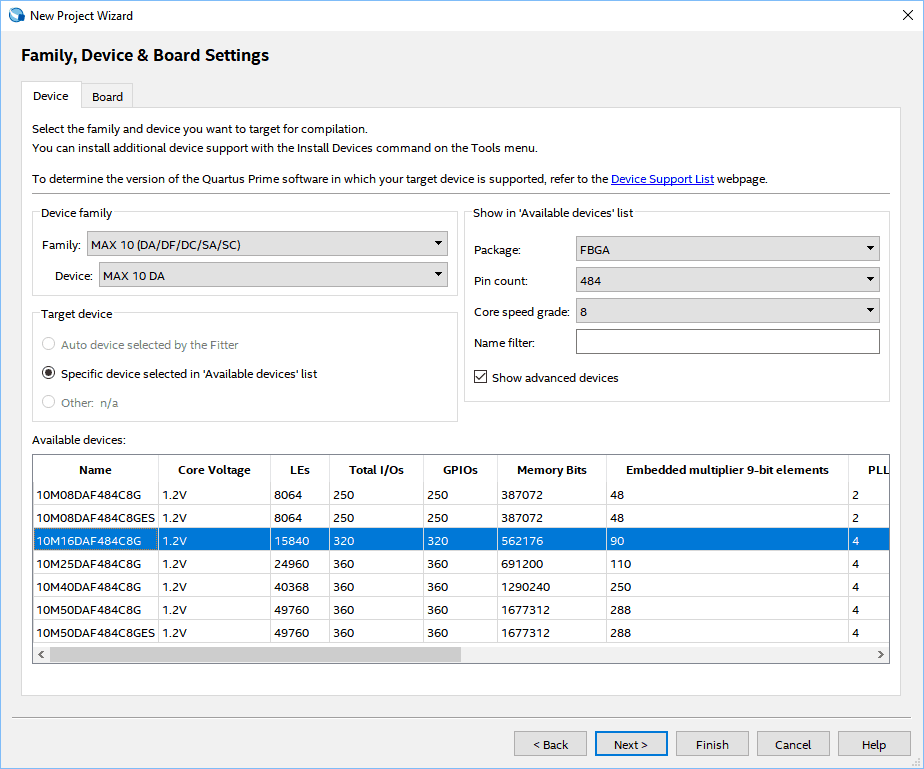Click the scroll right arrow of device list
The image size is (924, 769).
881,654
